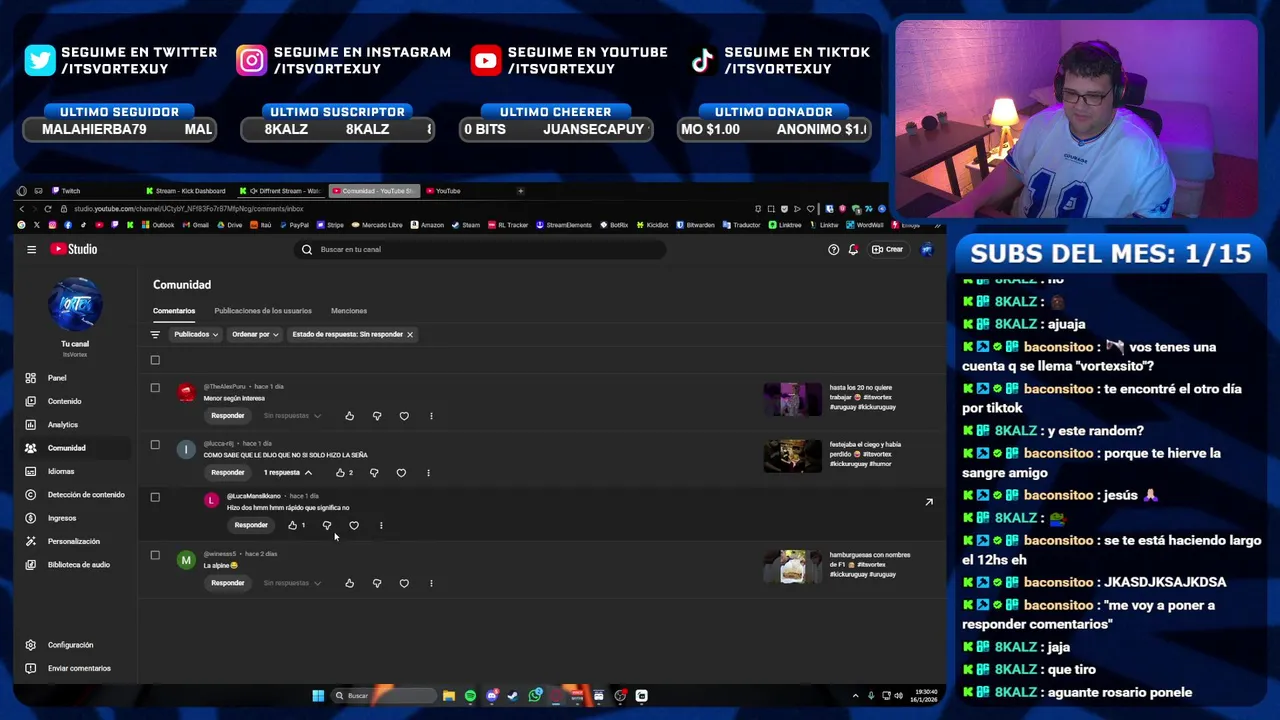Collapse the 1 respuesta thread
Screen dimensions: 1280x720
pos(288,473)
